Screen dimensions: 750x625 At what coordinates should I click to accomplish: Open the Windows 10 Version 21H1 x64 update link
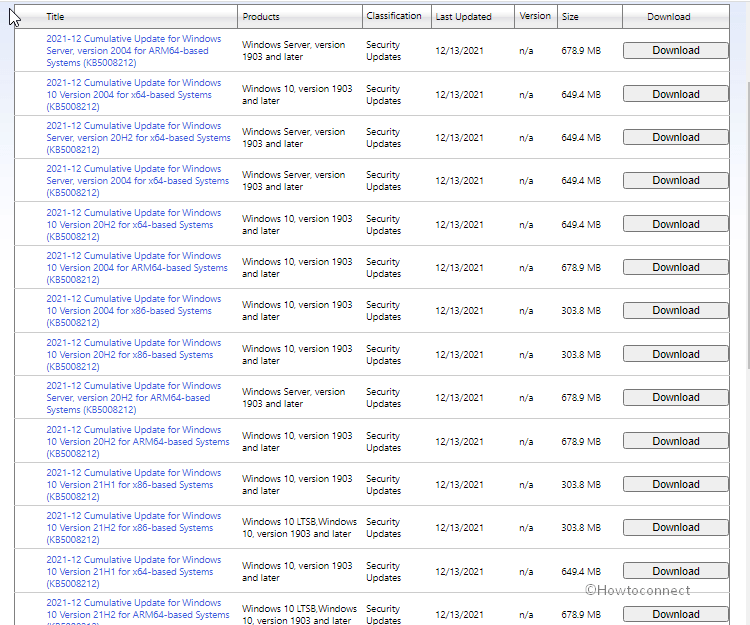point(133,572)
